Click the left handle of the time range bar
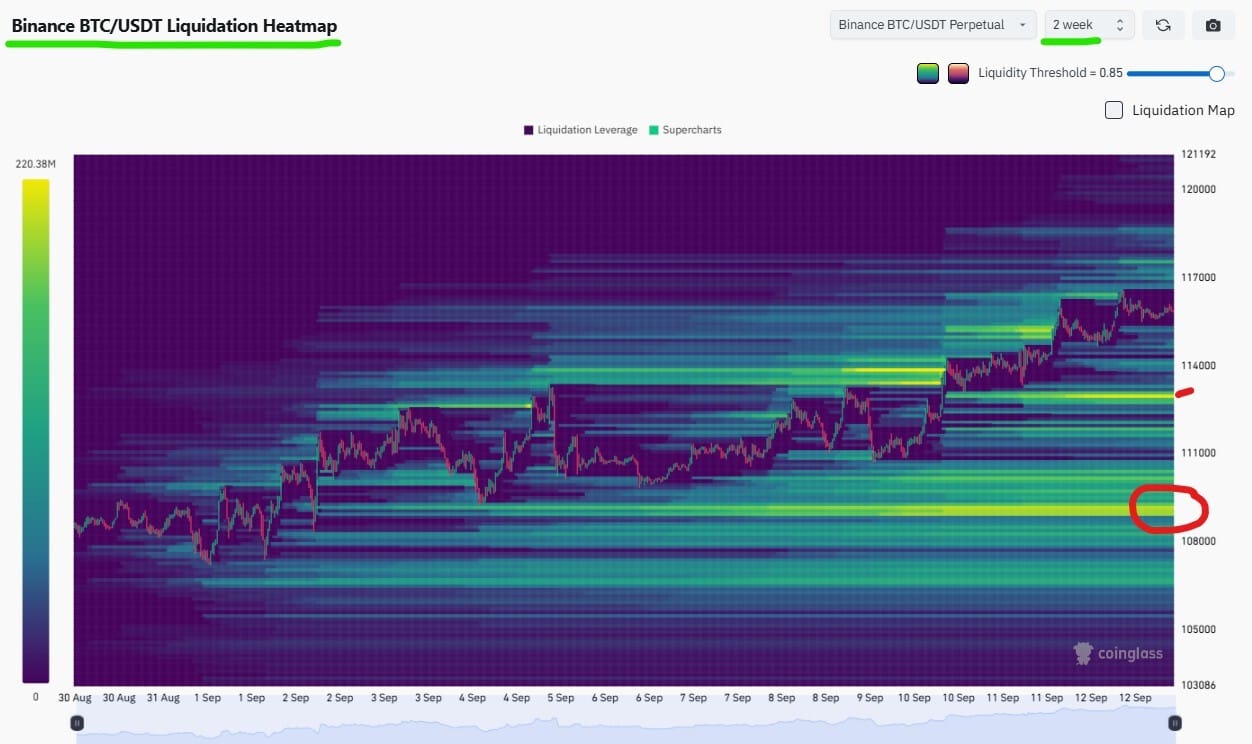Screen dimensions: 1252x744 pyautogui.click(x=77, y=722)
